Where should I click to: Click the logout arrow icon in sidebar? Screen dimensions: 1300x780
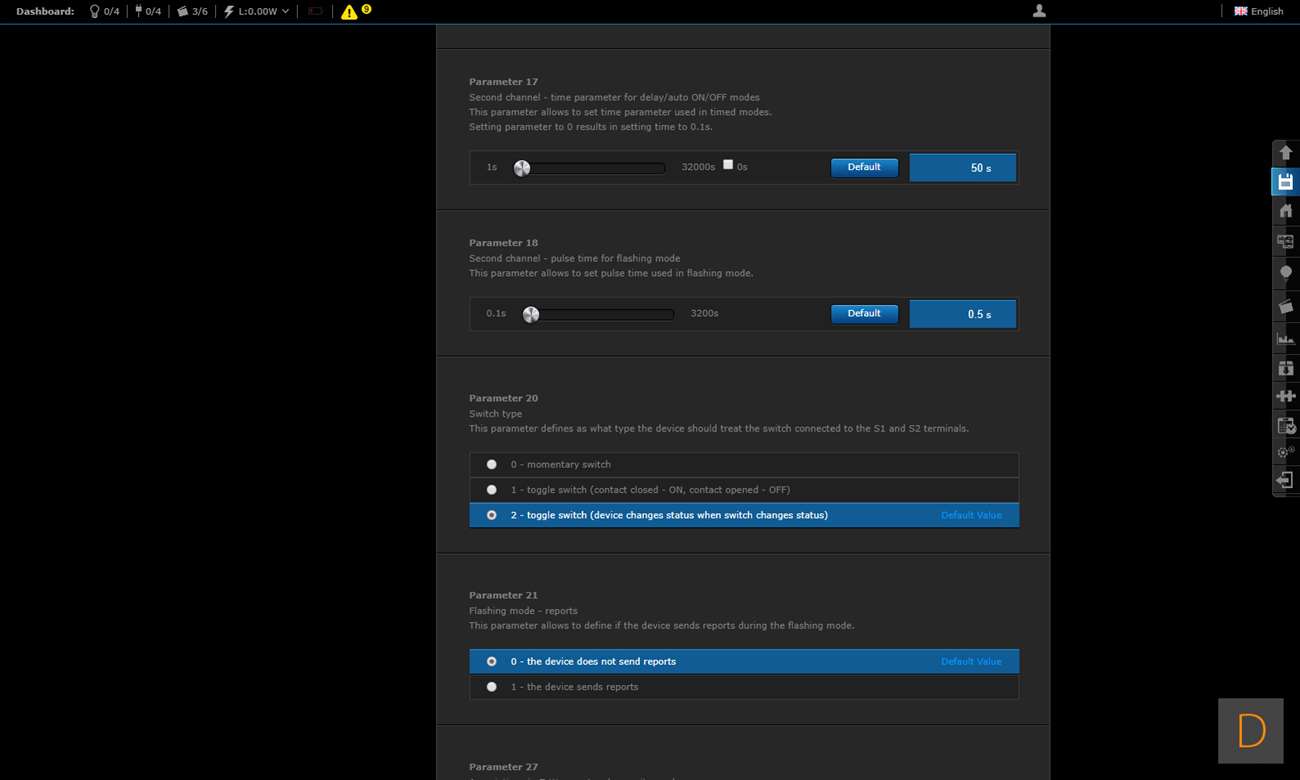click(1285, 481)
